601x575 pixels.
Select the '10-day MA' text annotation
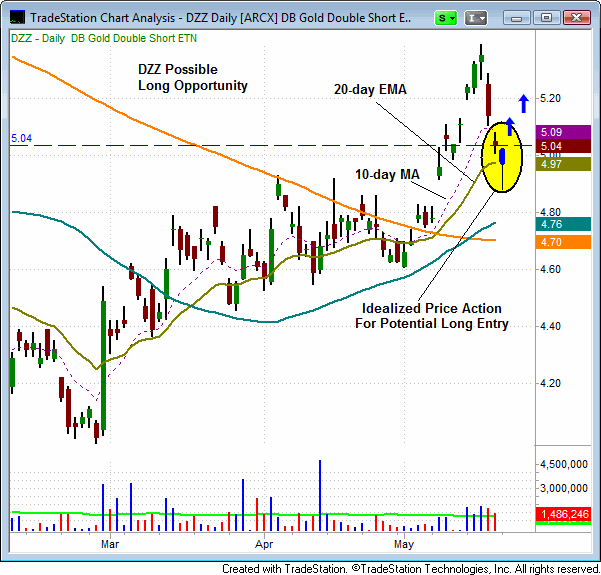[387, 174]
